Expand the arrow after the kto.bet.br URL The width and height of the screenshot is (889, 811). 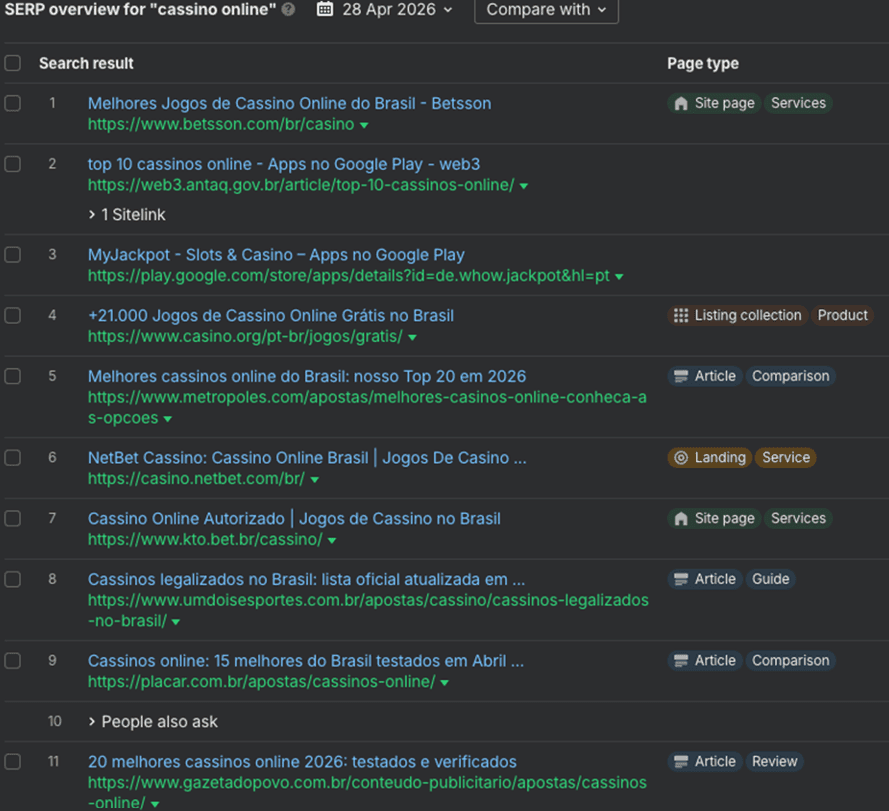point(332,540)
